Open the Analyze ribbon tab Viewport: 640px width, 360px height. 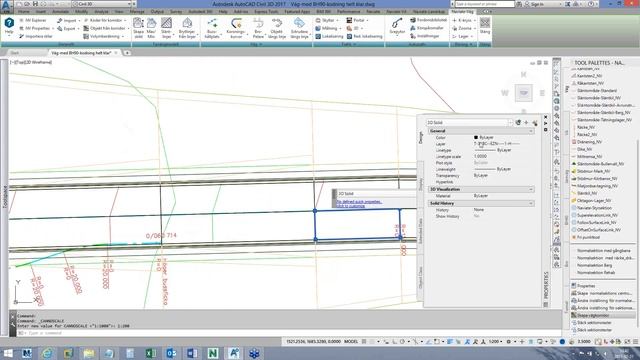coord(101,12)
